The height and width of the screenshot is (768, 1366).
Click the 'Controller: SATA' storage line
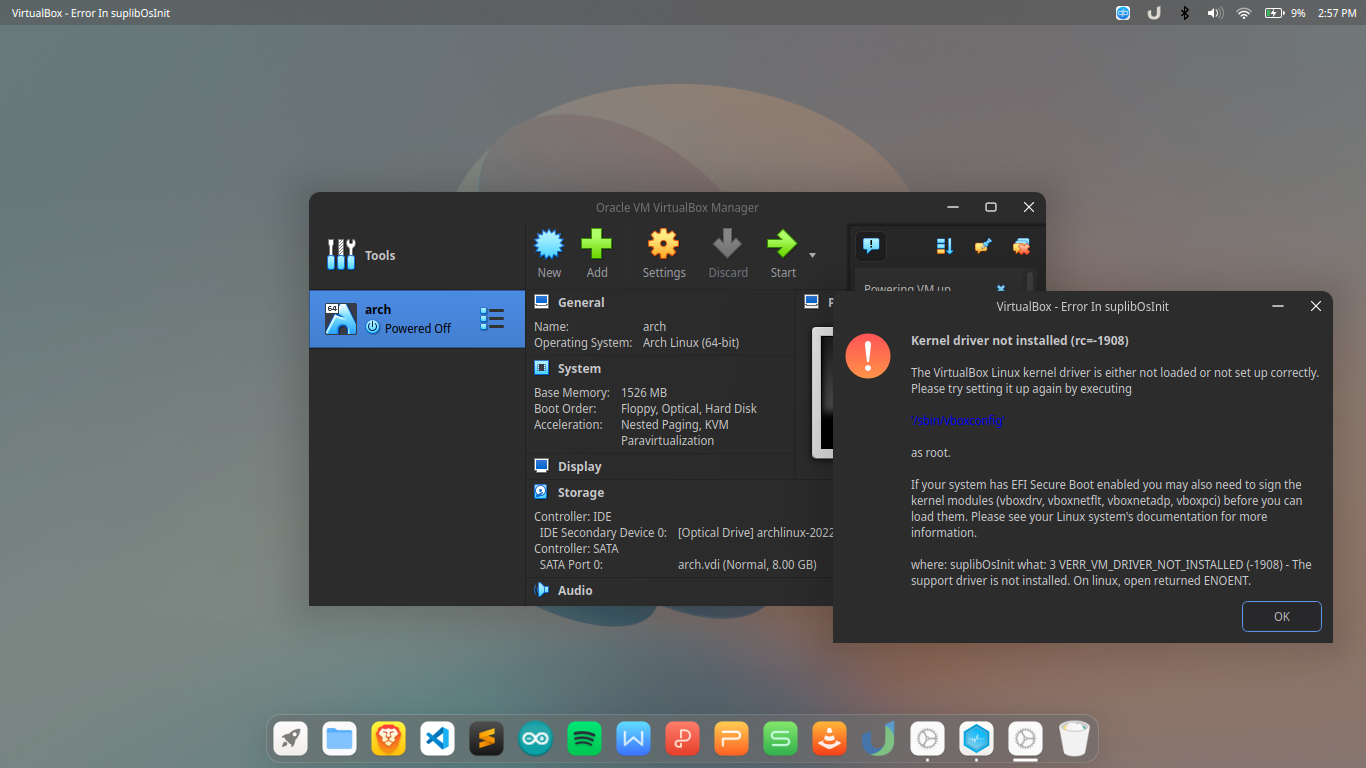576,549
